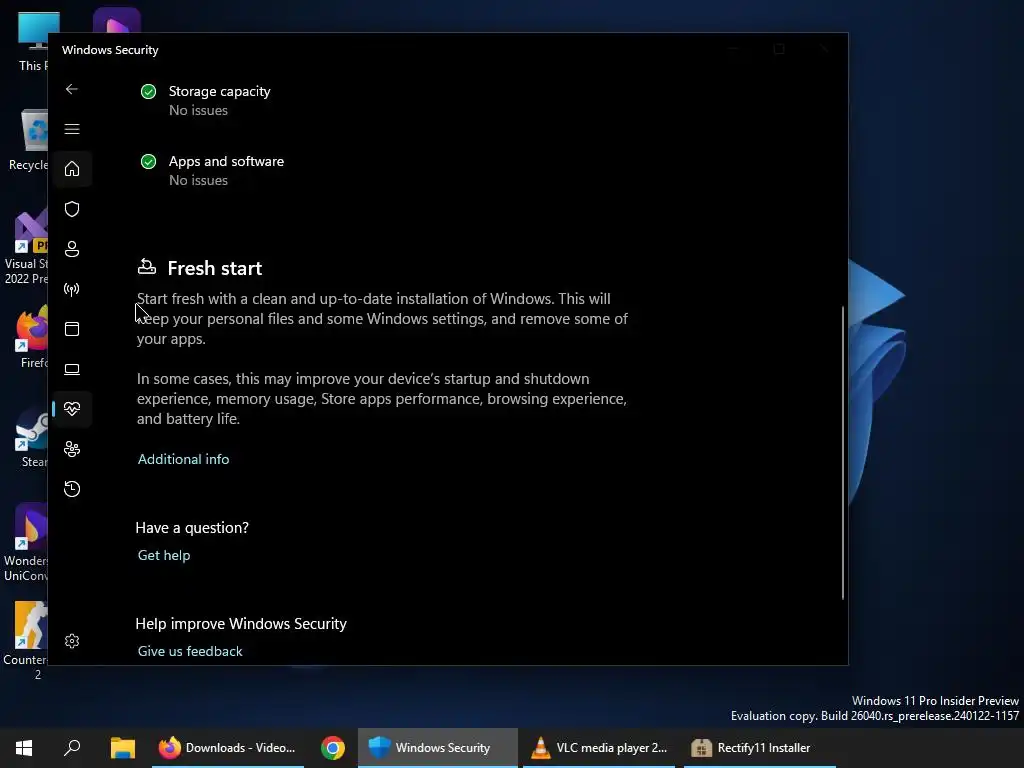Open the Windows Start menu
1024x768 pixels.
(x=24, y=748)
